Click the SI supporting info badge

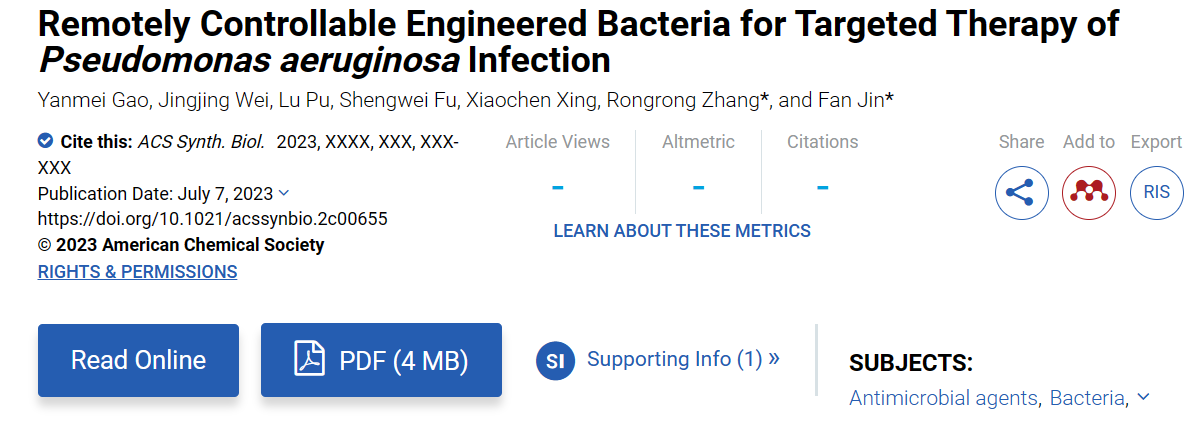tap(555, 360)
